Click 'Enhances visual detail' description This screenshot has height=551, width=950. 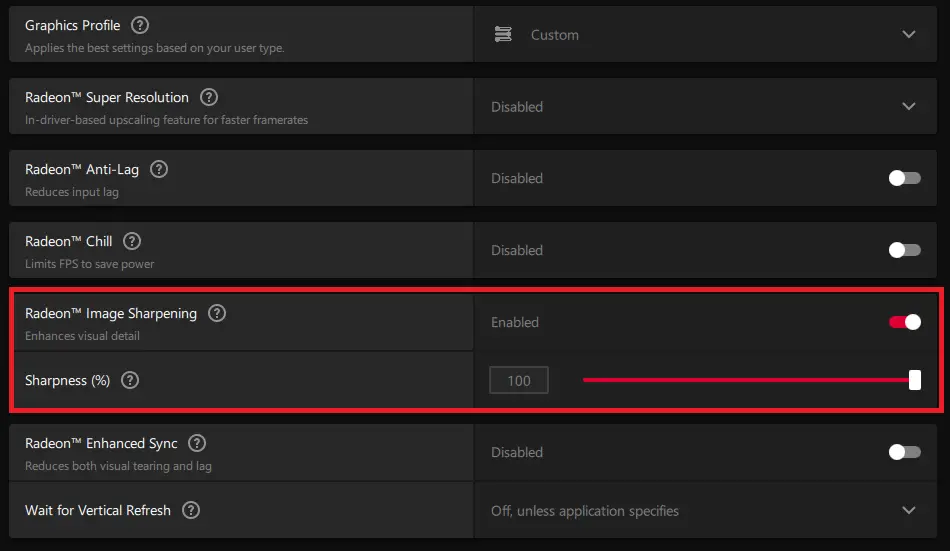pos(82,336)
